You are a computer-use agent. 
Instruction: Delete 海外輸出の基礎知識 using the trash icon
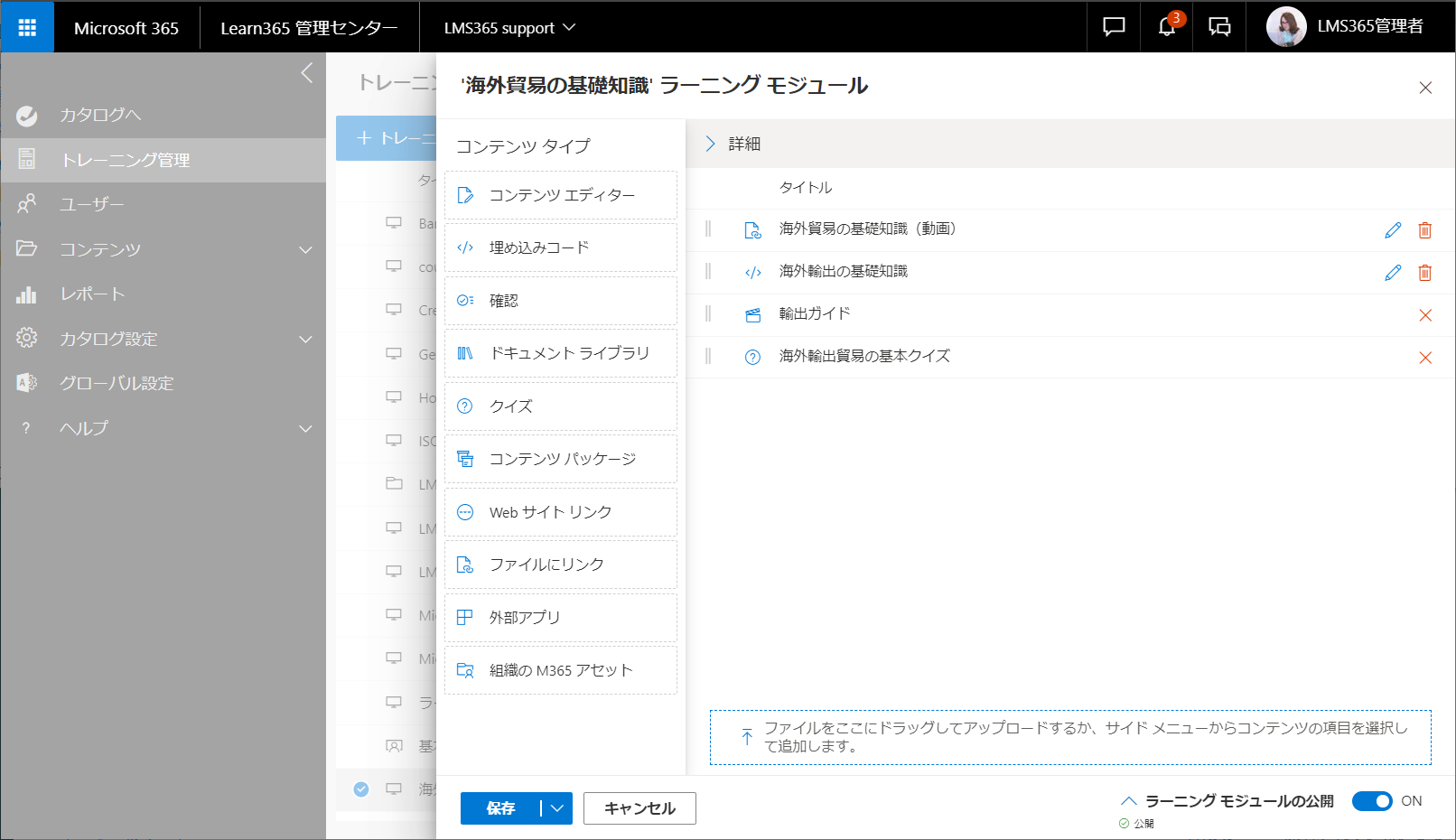click(1425, 272)
